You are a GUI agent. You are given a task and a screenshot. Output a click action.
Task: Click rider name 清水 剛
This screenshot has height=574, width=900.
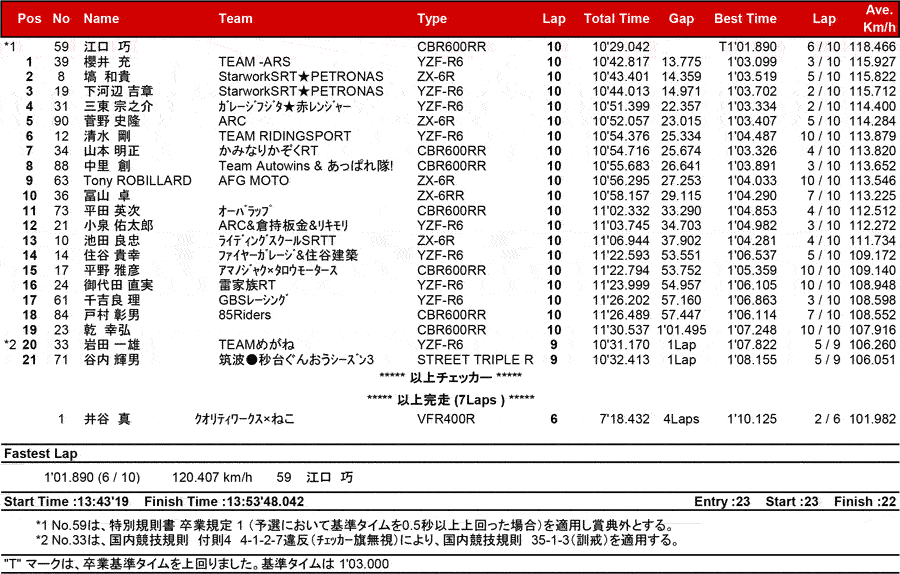coord(107,136)
